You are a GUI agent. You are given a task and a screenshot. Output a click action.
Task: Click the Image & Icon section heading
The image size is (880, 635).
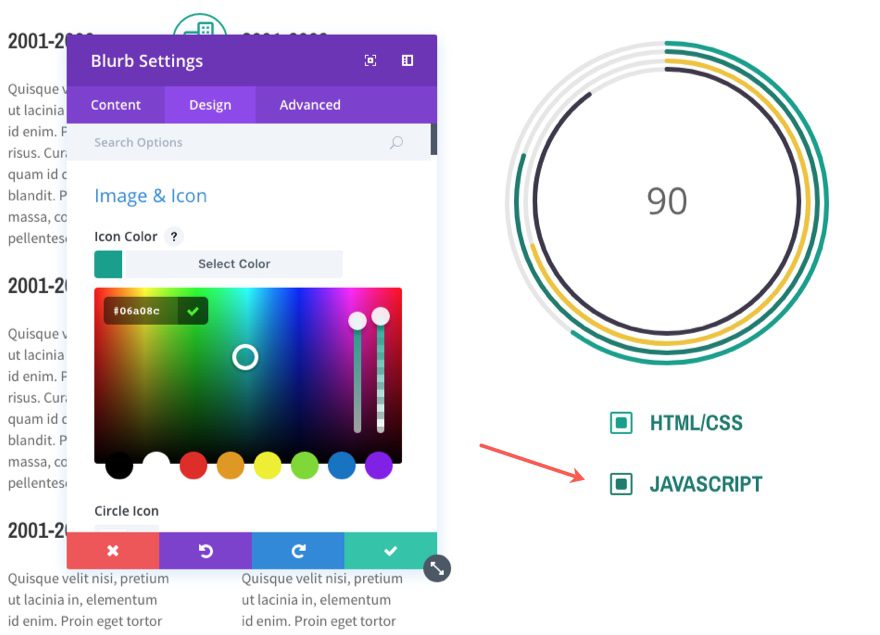tap(150, 196)
